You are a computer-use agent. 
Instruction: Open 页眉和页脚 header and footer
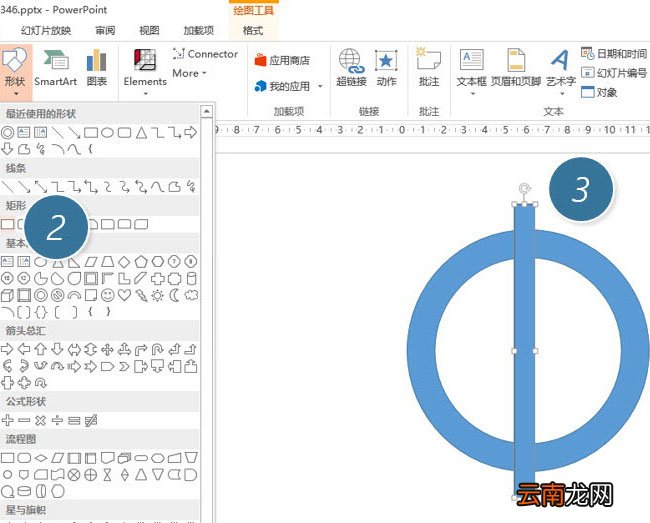(516, 68)
